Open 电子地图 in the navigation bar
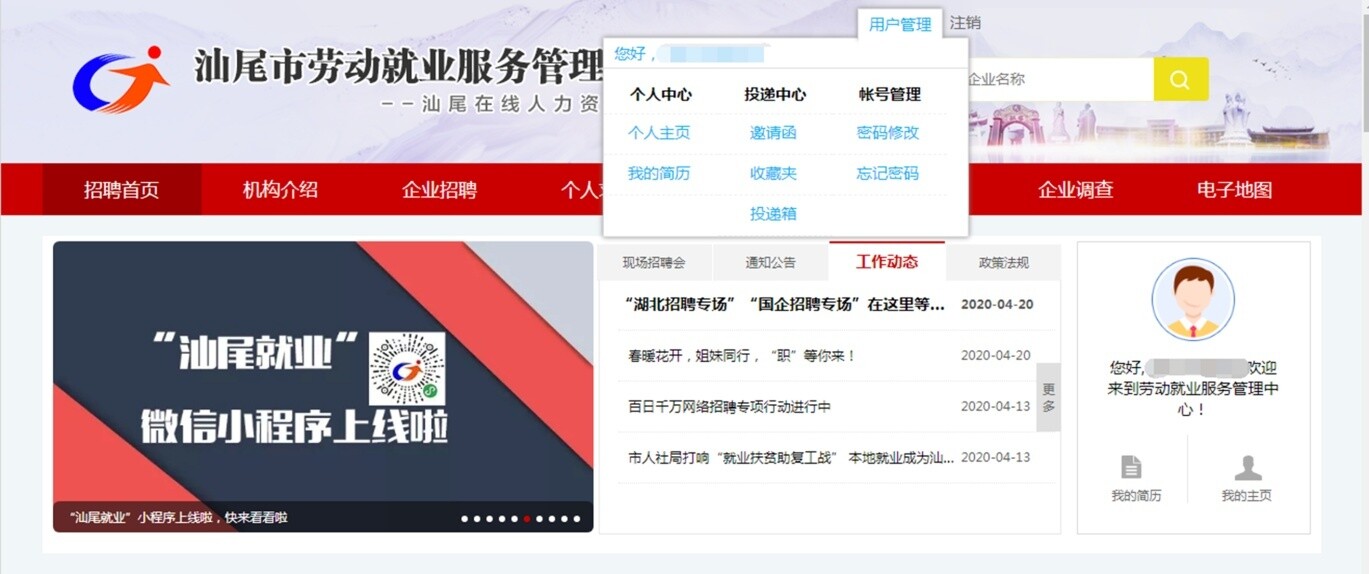Viewport: 1369px width, 574px height. tap(1234, 190)
